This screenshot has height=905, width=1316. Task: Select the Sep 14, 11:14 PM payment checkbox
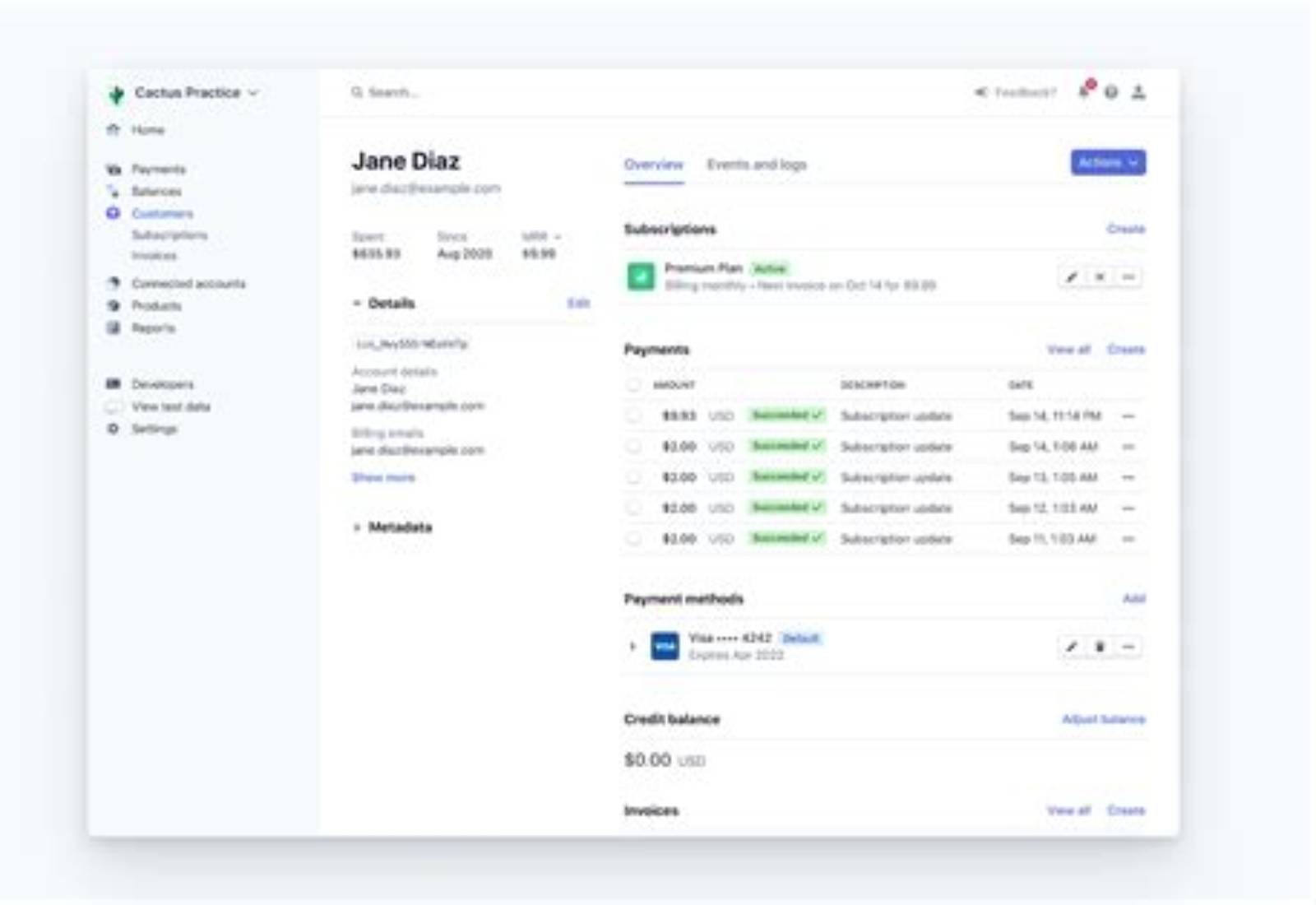633,415
